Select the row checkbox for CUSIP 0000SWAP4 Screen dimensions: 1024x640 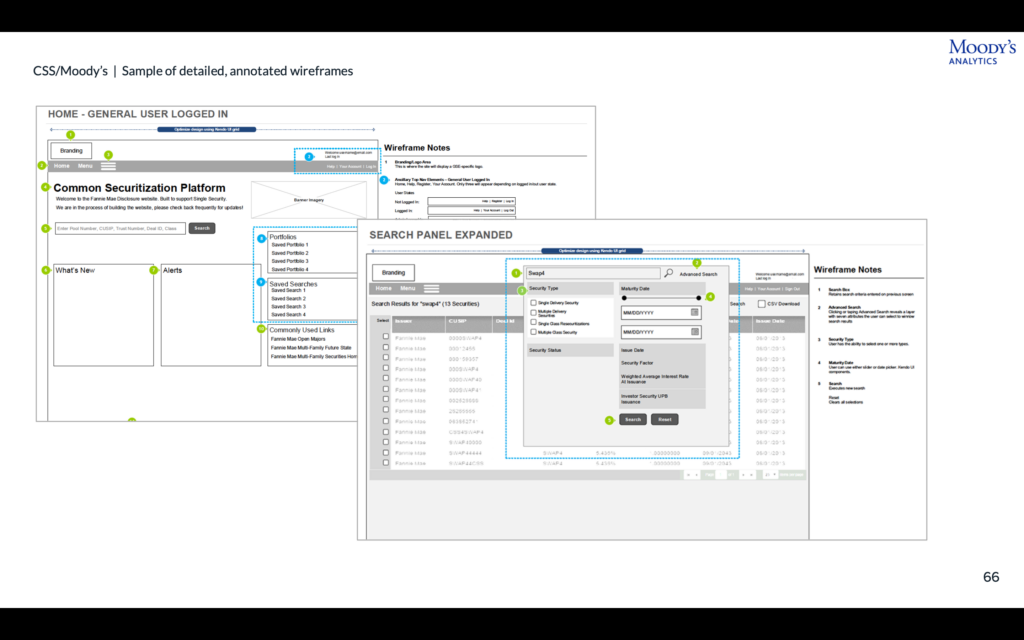(385, 337)
